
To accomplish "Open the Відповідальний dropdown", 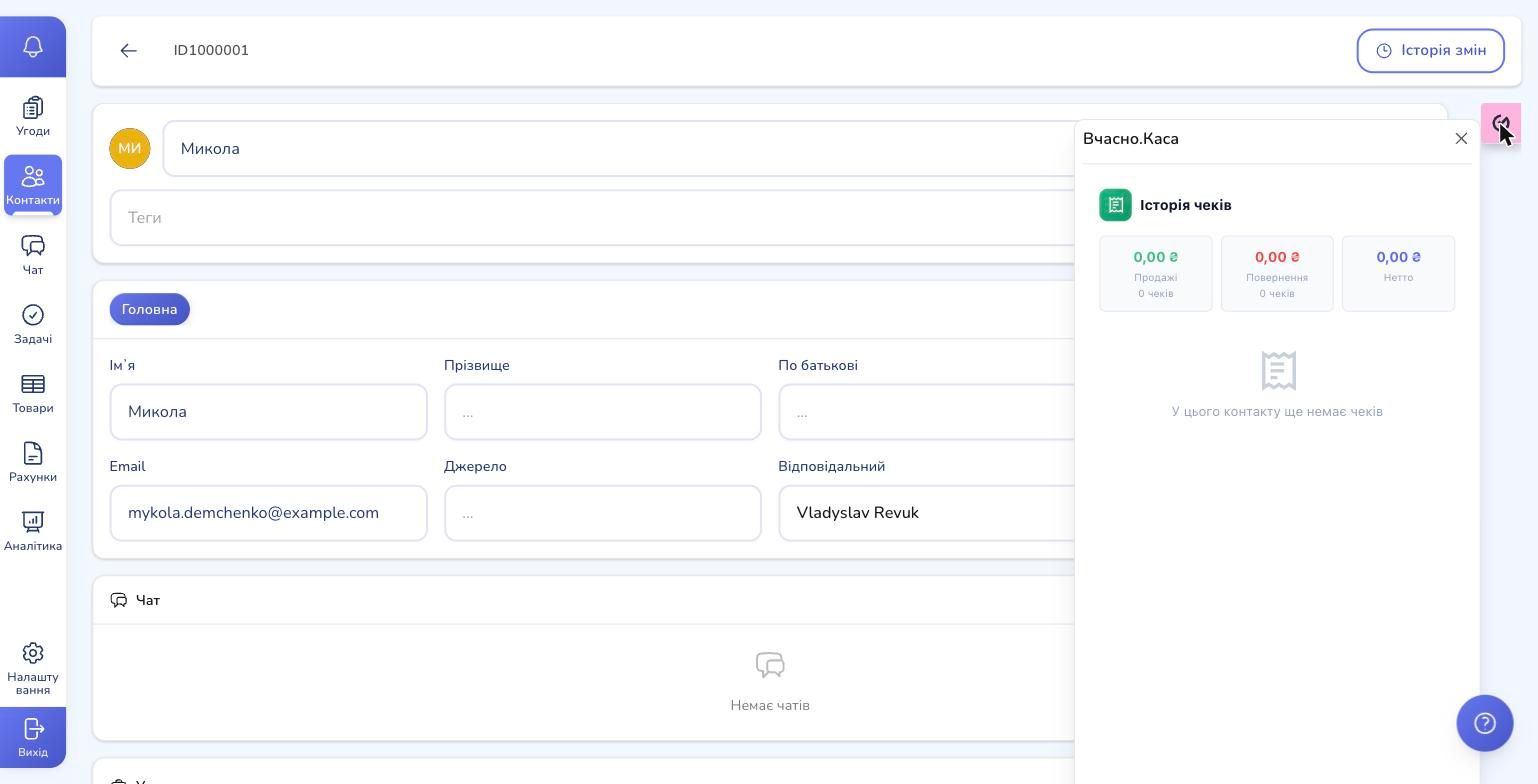I will (x=927, y=513).
